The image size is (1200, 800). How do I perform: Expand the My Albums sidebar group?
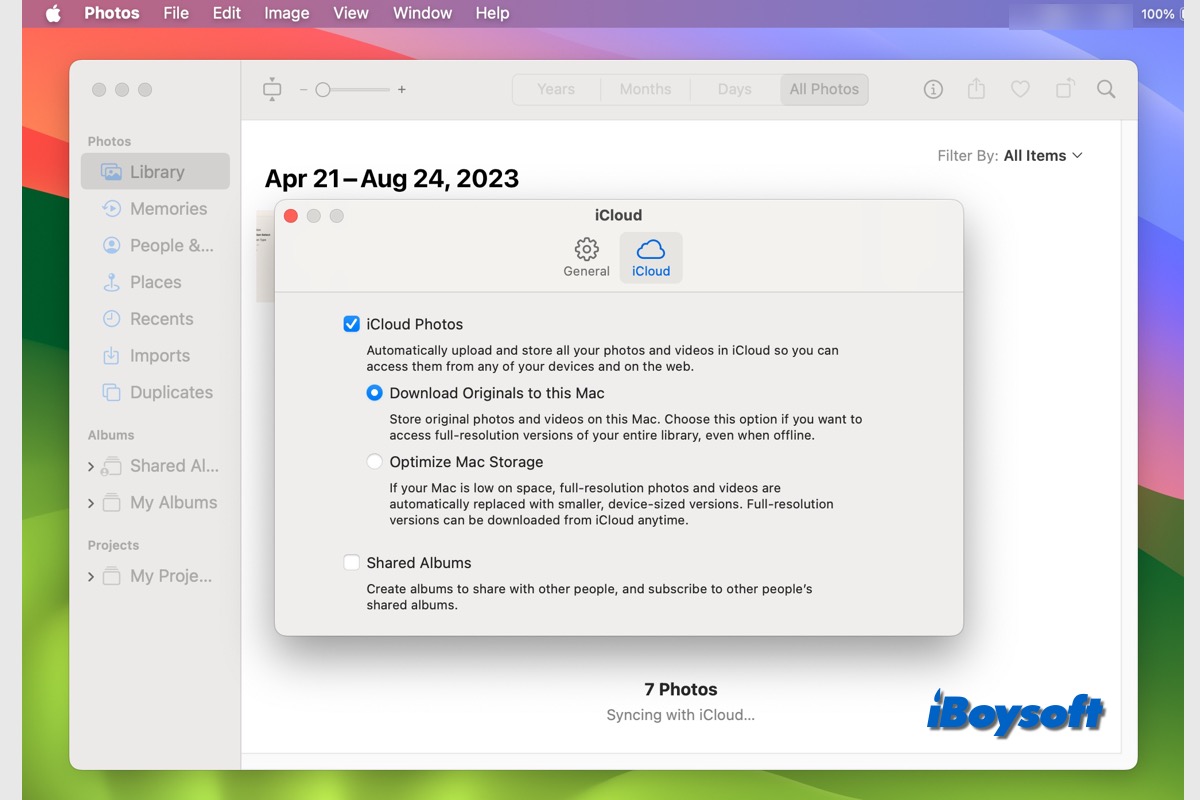coord(91,503)
